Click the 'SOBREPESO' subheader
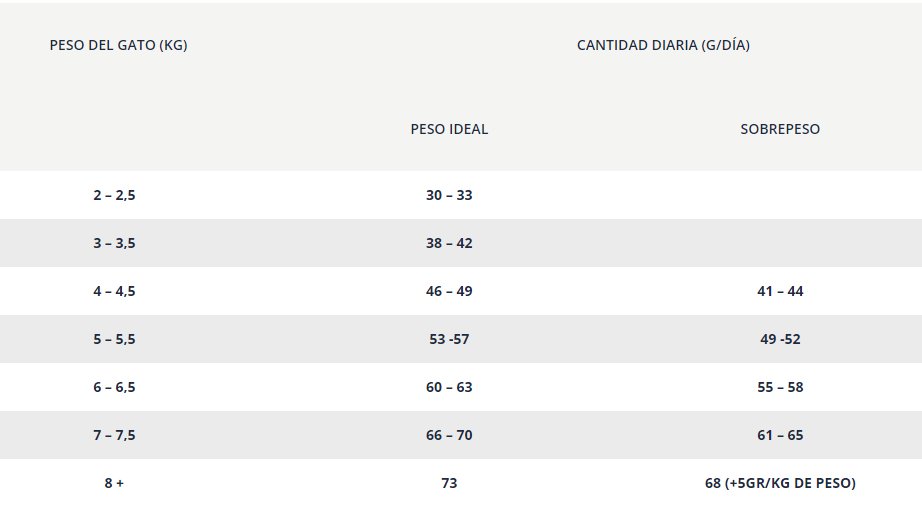Image resolution: width=922 pixels, height=505 pixels. point(780,129)
